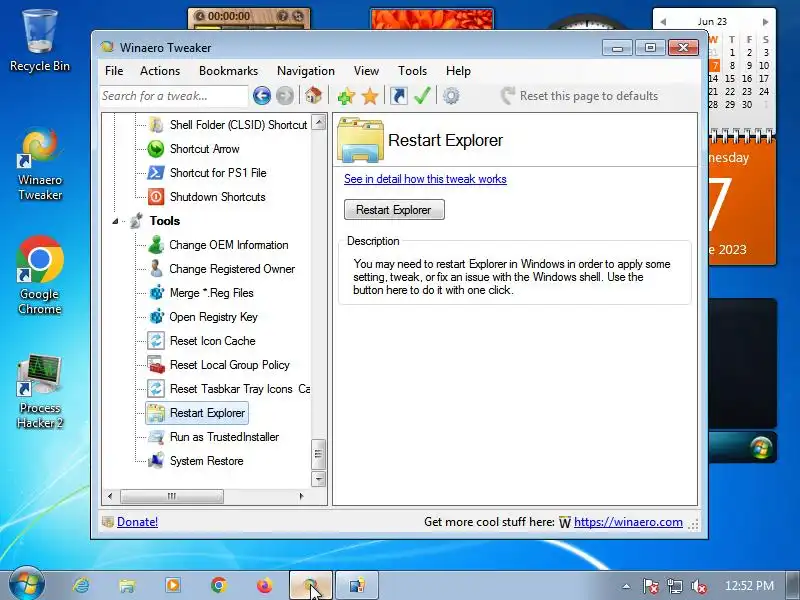
Task: Click the horizontal scrollbar right arrow
Action: coord(302,496)
